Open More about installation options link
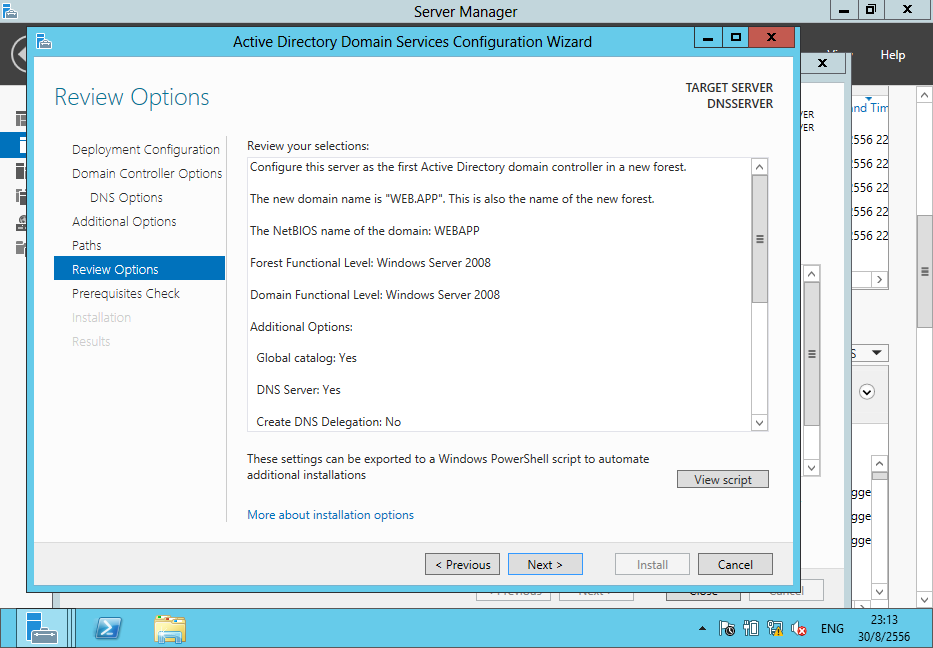The width and height of the screenshot is (933, 648). coord(330,515)
